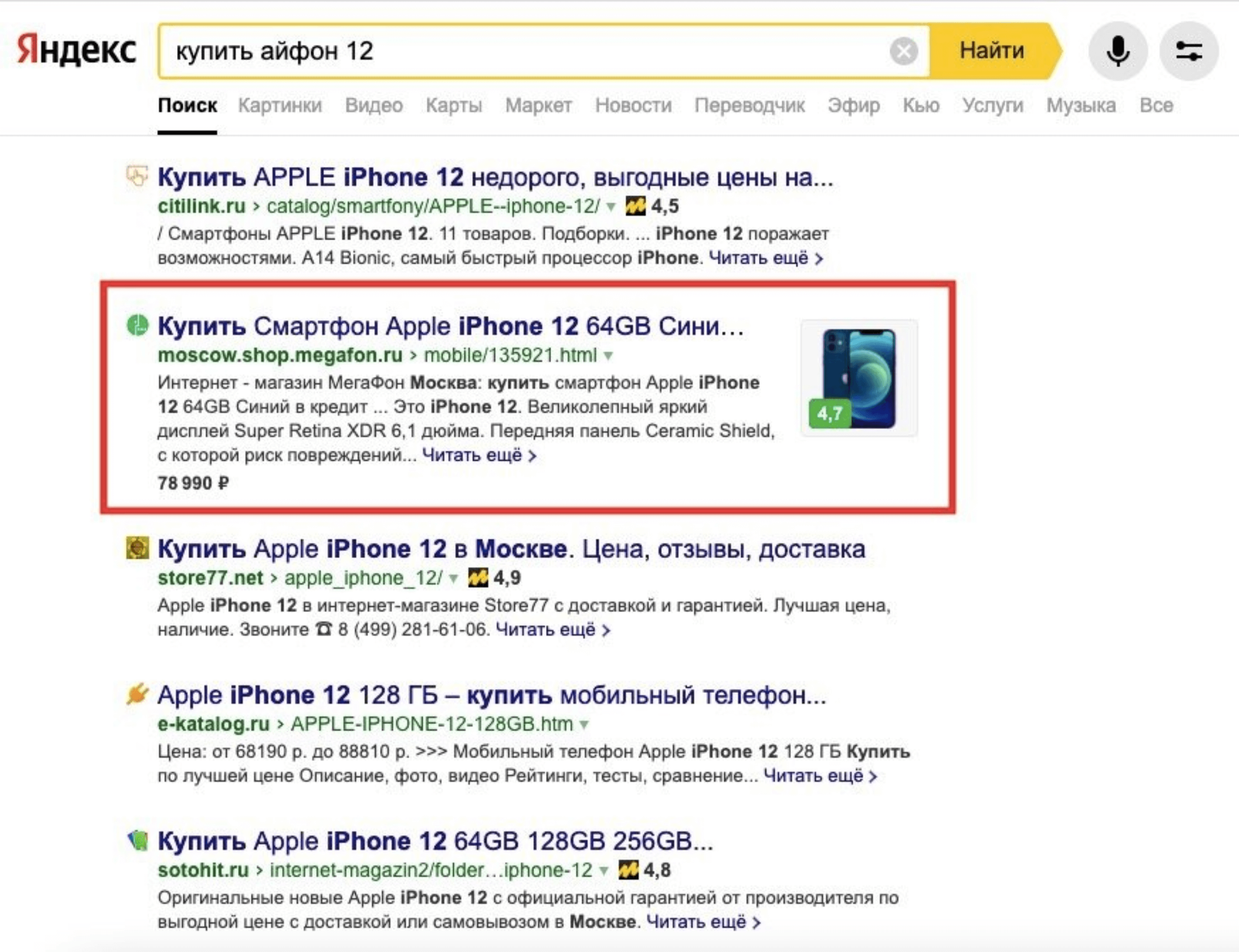This screenshot has width=1239, height=952.
Task: Click the store77.net favicon icon
Action: (x=137, y=548)
